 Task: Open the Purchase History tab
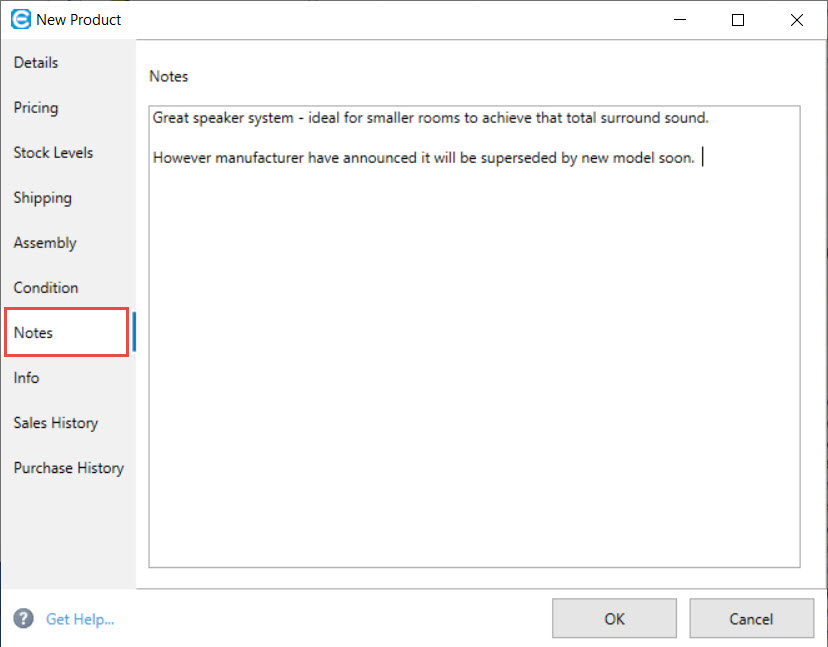pos(68,468)
